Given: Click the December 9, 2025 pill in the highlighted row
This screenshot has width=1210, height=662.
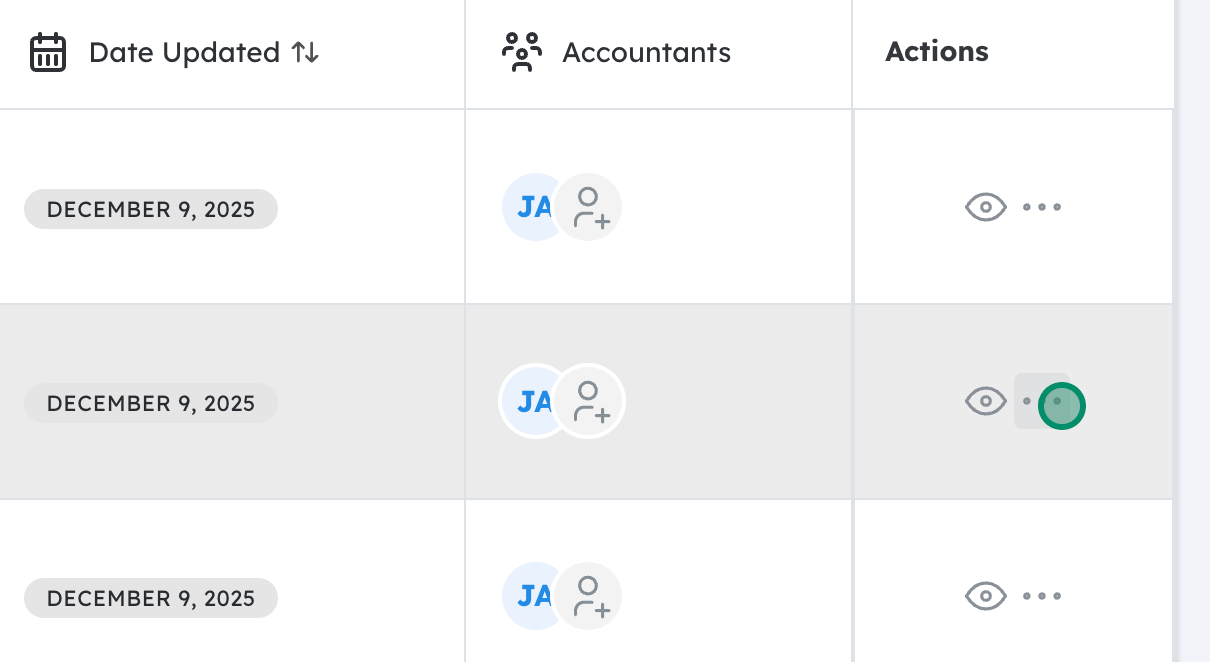Looking at the screenshot, I should point(151,403).
